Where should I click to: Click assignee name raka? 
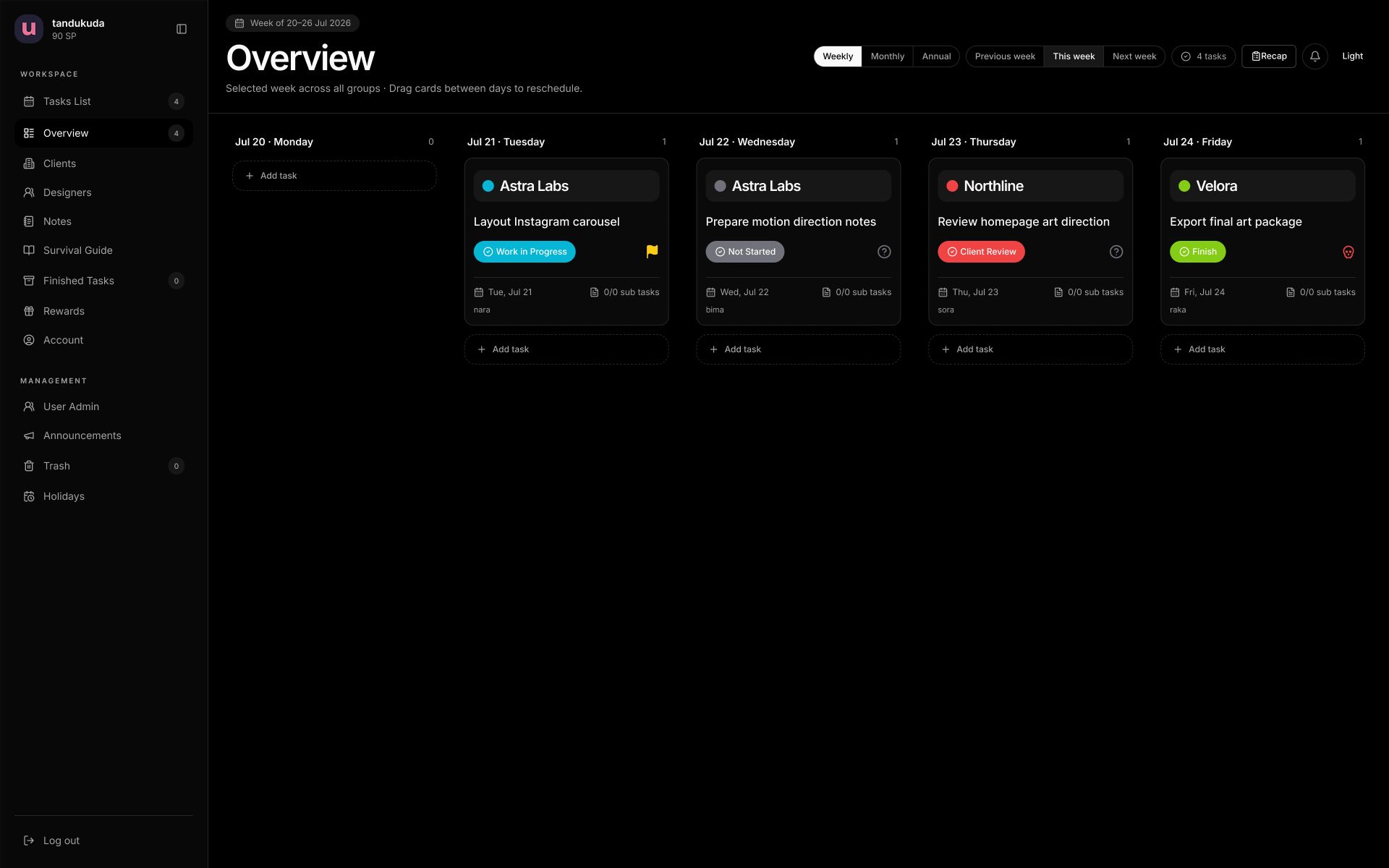(1178, 310)
